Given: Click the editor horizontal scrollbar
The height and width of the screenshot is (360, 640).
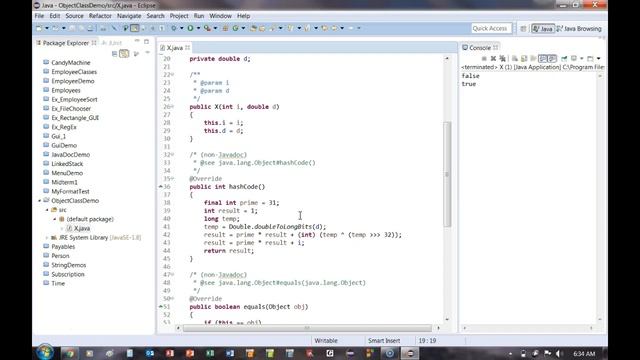Looking at the screenshot, I should pos(307,328).
